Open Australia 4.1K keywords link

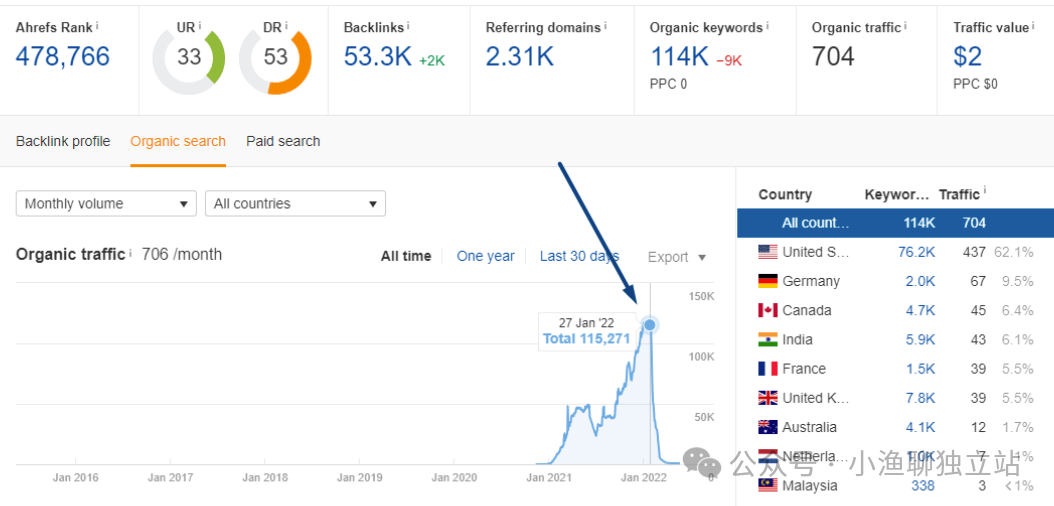tap(920, 427)
